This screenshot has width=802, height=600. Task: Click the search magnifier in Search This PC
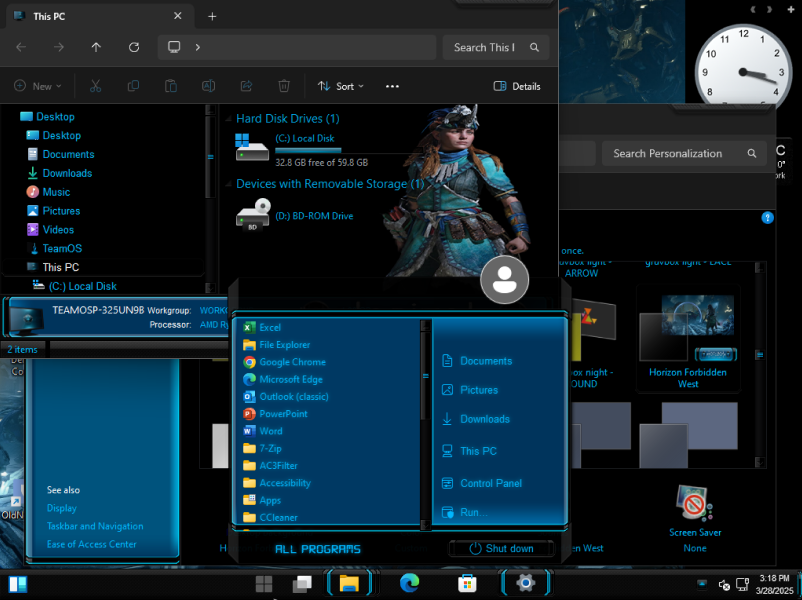click(534, 48)
